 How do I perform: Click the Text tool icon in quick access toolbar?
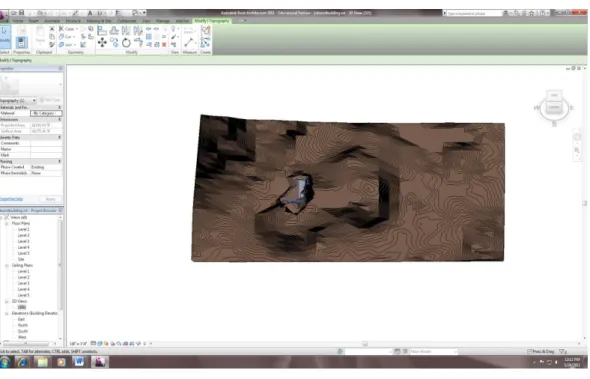(x=90, y=13)
